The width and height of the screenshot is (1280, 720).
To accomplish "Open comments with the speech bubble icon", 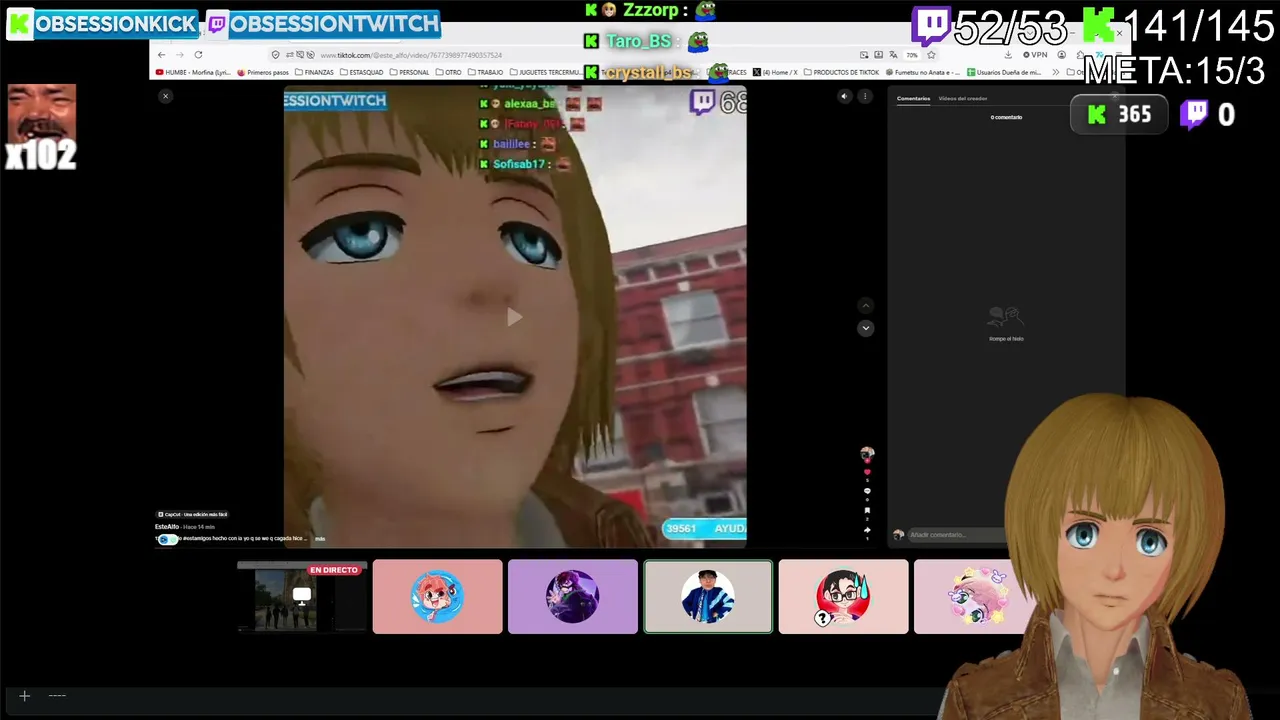I will click(x=867, y=491).
